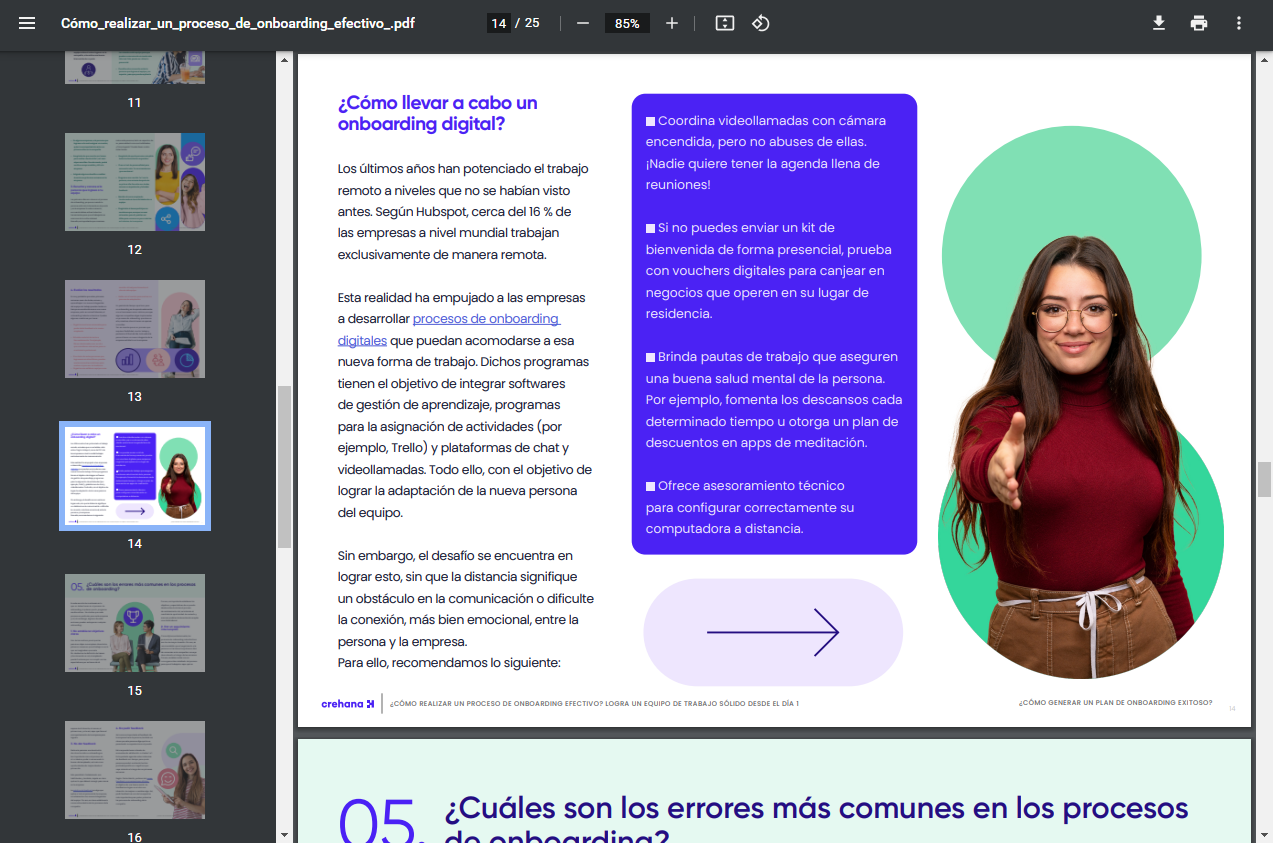Open the more options three-dot menu

pyautogui.click(x=1238, y=22)
